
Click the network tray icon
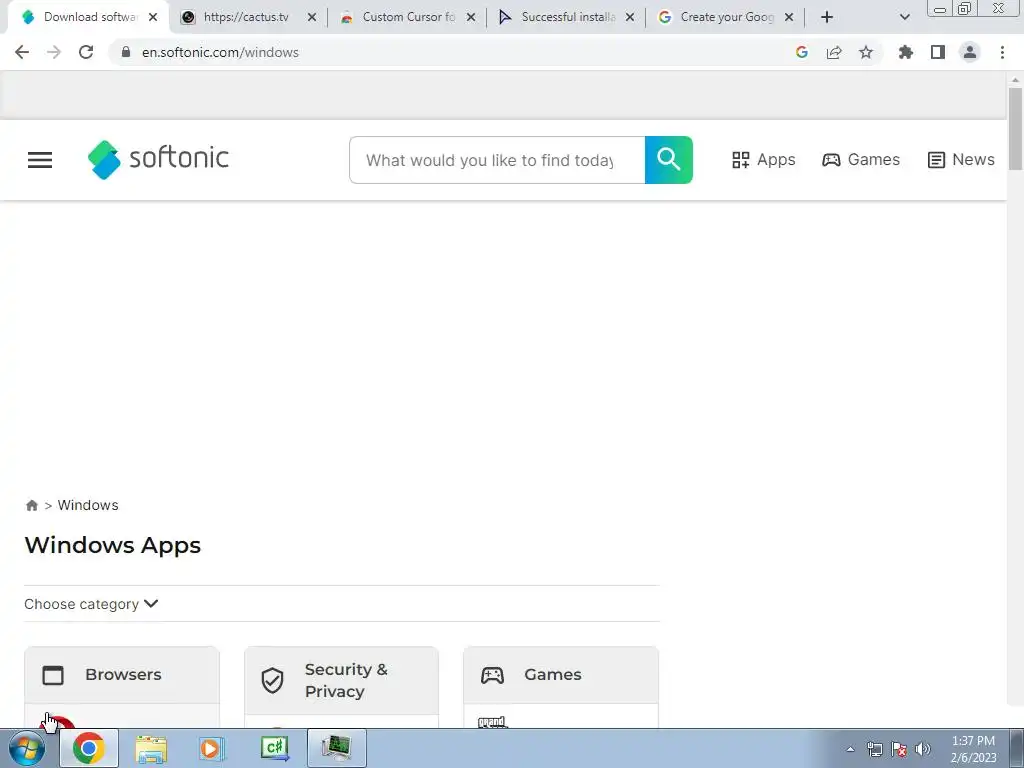pos(874,749)
